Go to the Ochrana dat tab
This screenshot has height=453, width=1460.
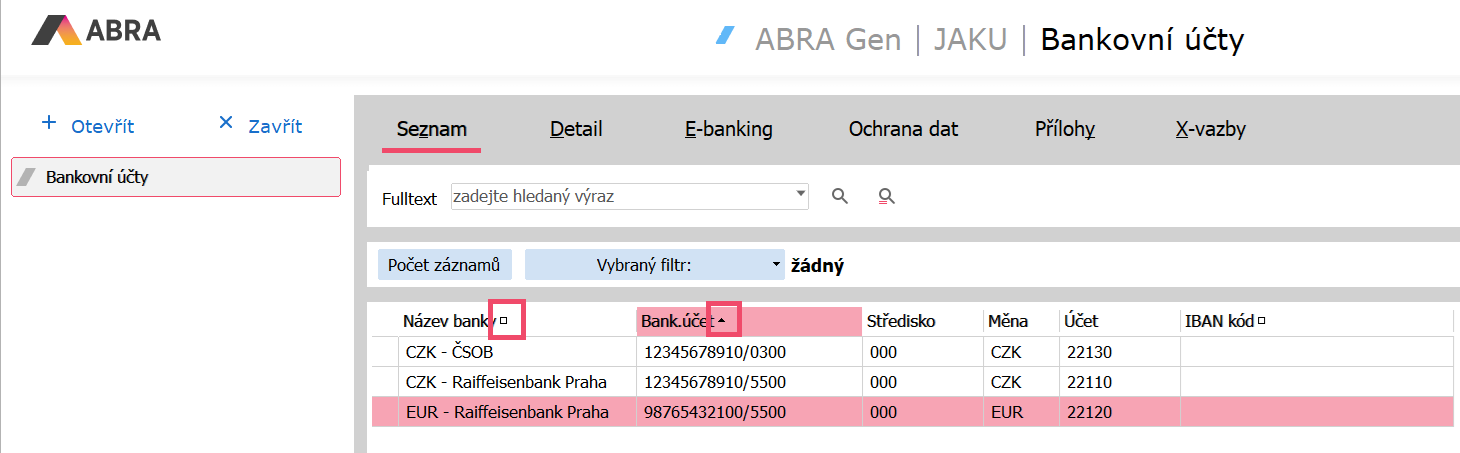tap(903, 129)
